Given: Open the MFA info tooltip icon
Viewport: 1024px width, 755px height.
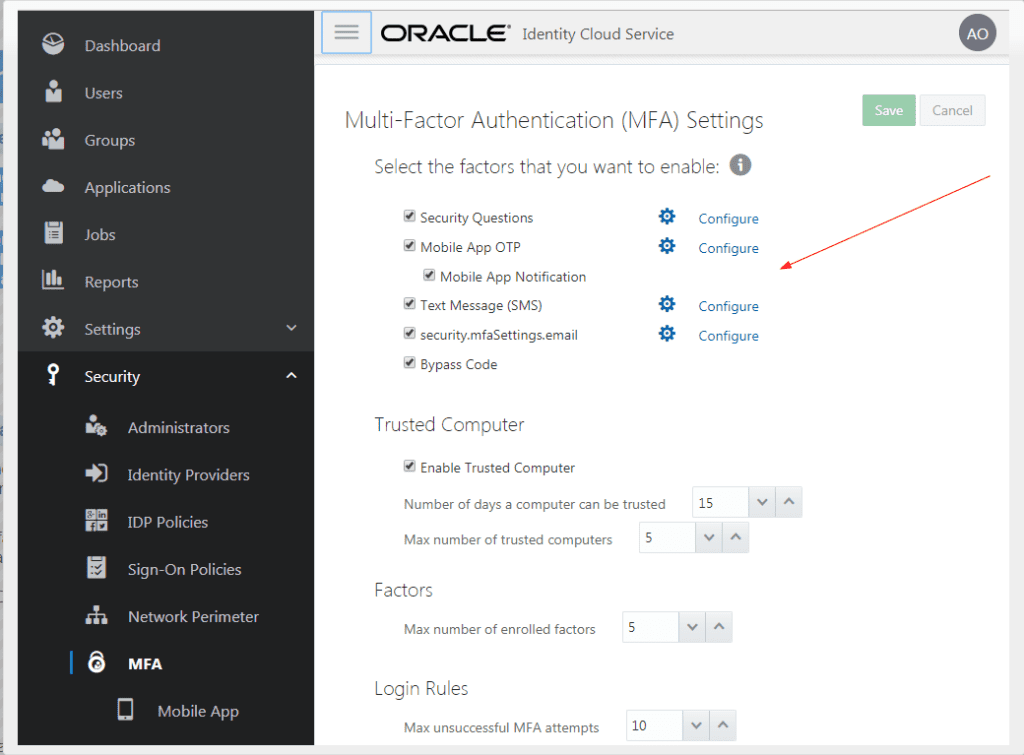Looking at the screenshot, I should 741,165.
